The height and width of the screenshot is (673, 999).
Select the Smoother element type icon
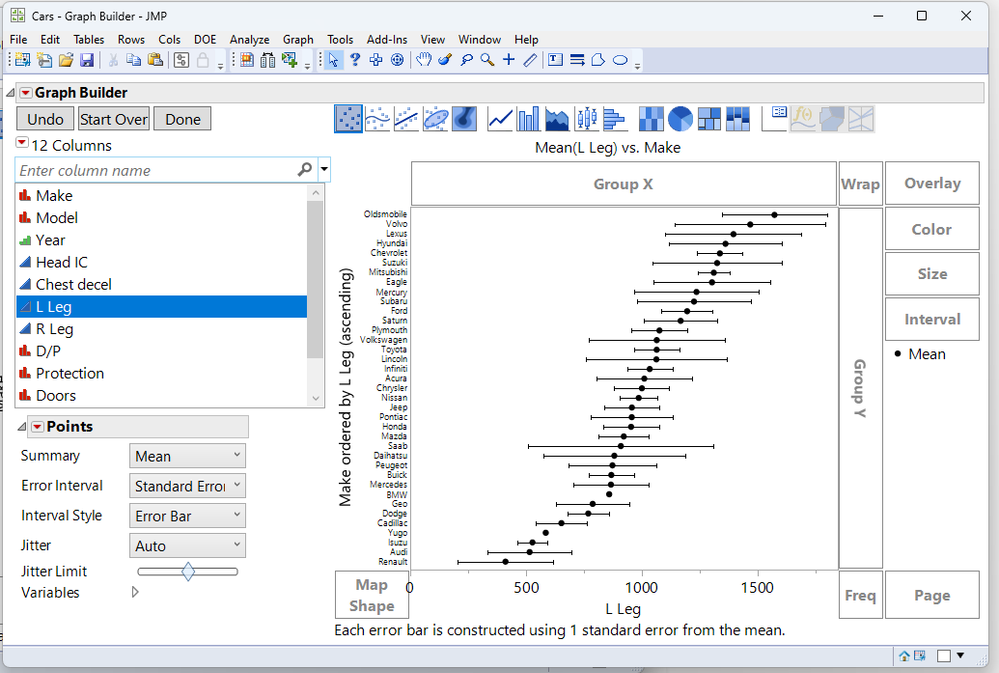pos(378,119)
